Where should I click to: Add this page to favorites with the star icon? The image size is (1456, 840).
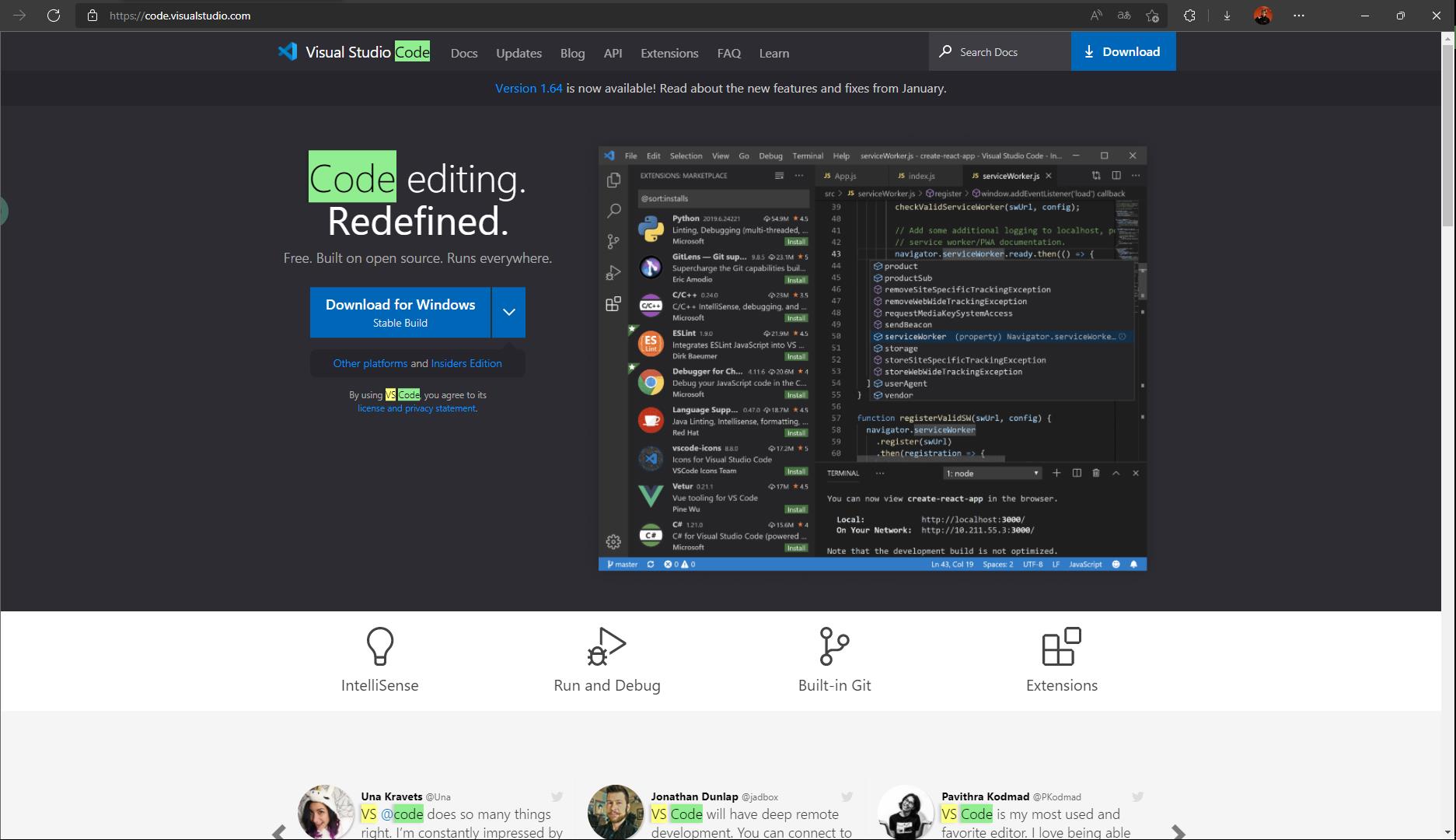point(1152,16)
